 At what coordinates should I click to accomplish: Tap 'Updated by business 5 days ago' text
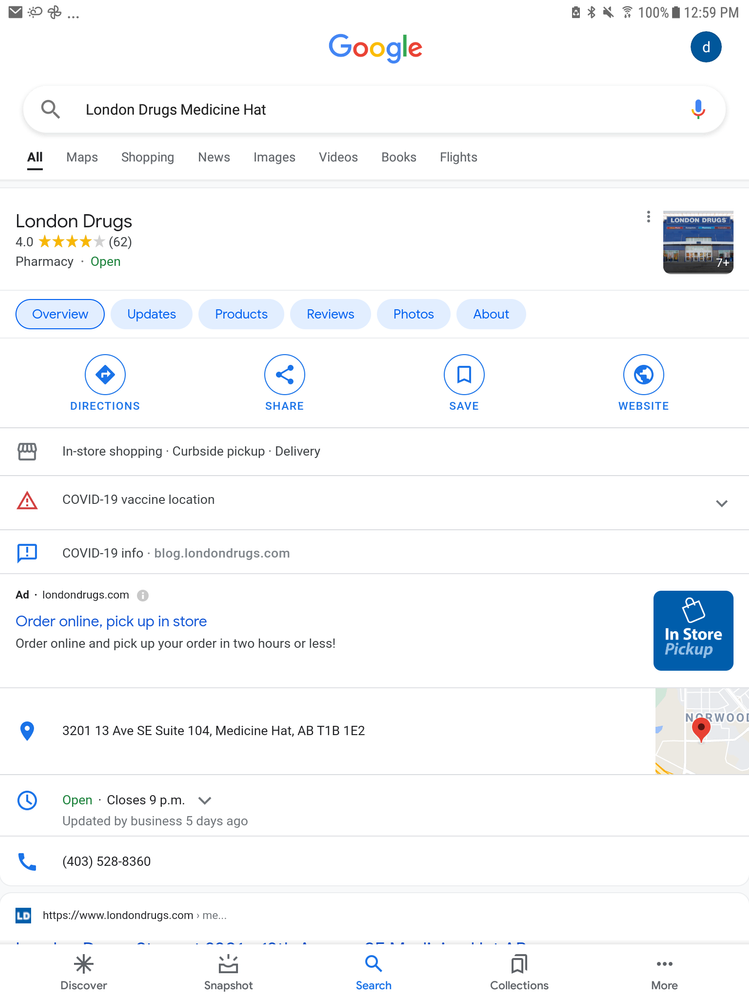[155, 821]
